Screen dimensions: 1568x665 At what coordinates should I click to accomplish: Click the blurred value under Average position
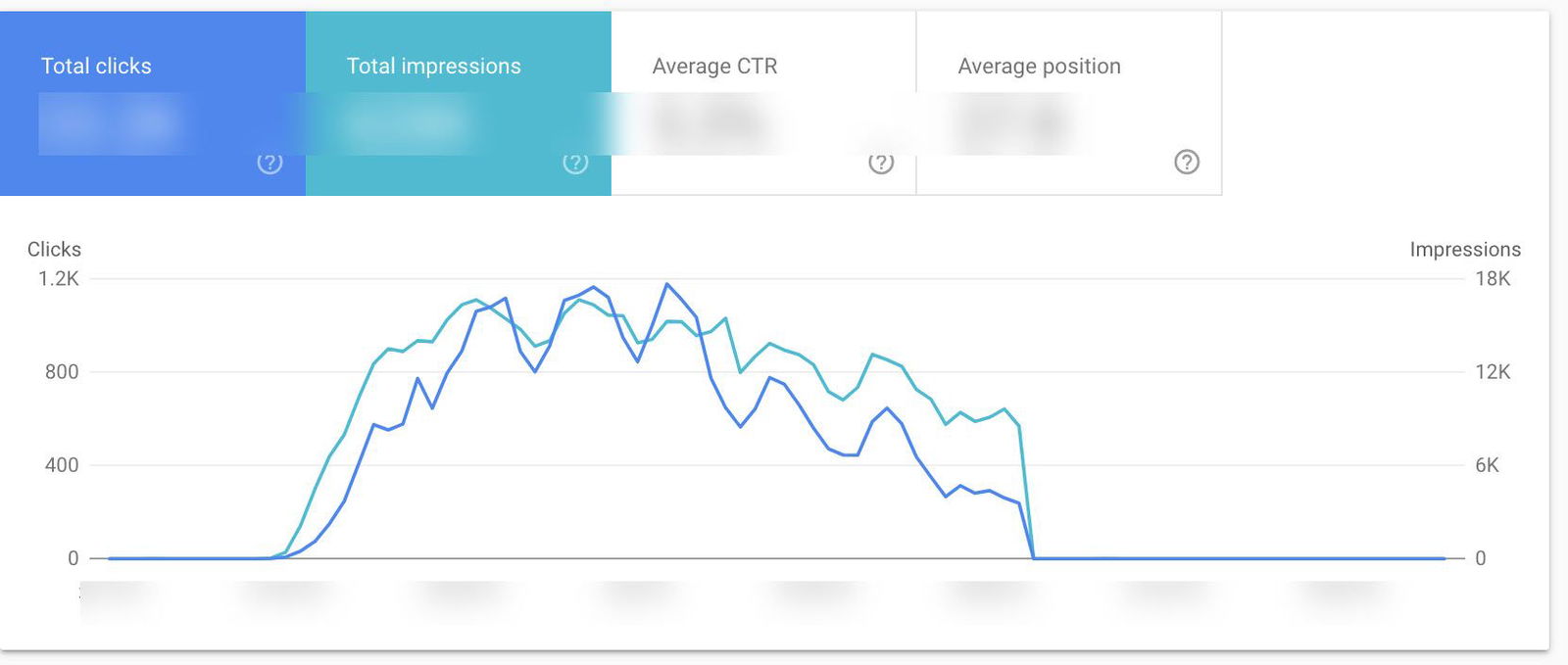coord(1014,123)
